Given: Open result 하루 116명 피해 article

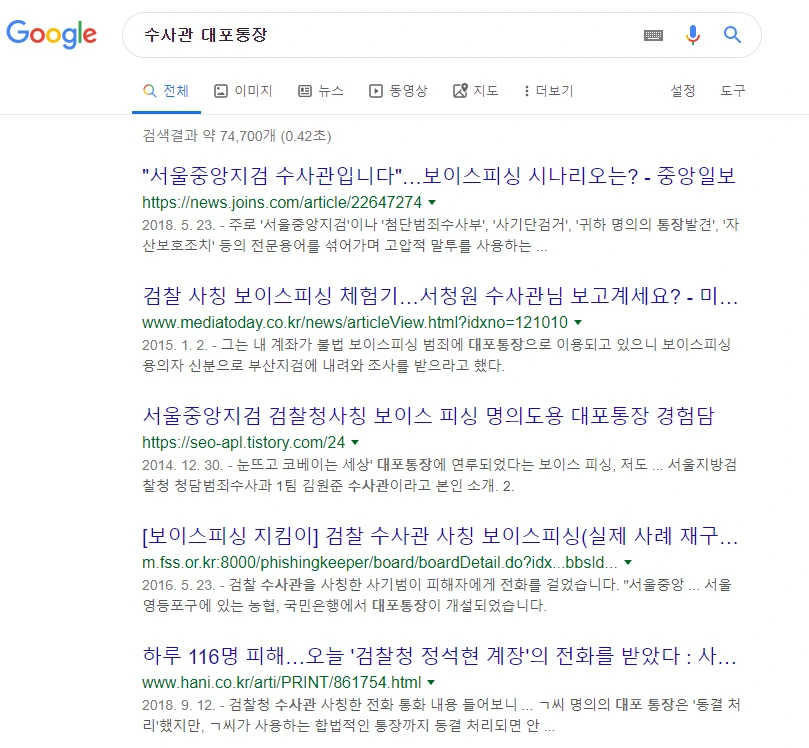Looking at the screenshot, I should pyautogui.click(x=440, y=656).
